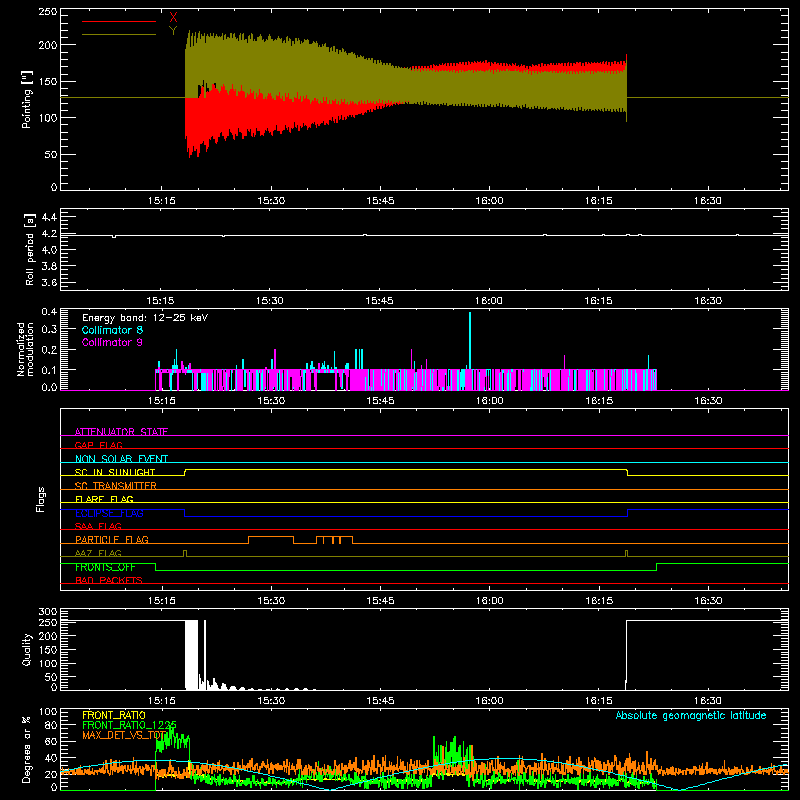The image size is (800, 800).
Task: Click 'Absolute geomagnetic latitude' legend text
Action: pyautogui.click(x=691, y=715)
